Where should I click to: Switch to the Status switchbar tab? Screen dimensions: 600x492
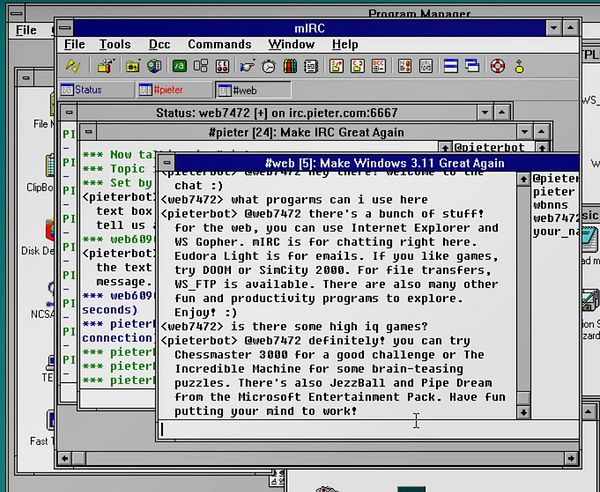[x=96, y=90]
